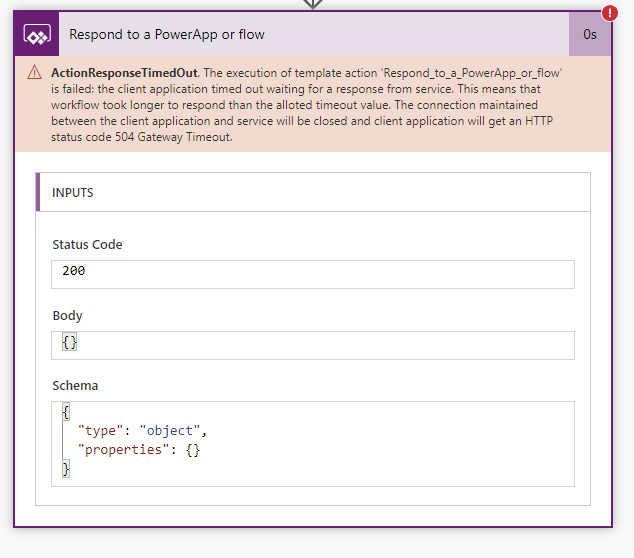Click the ActionResponseTimedOut error title

point(125,73)
